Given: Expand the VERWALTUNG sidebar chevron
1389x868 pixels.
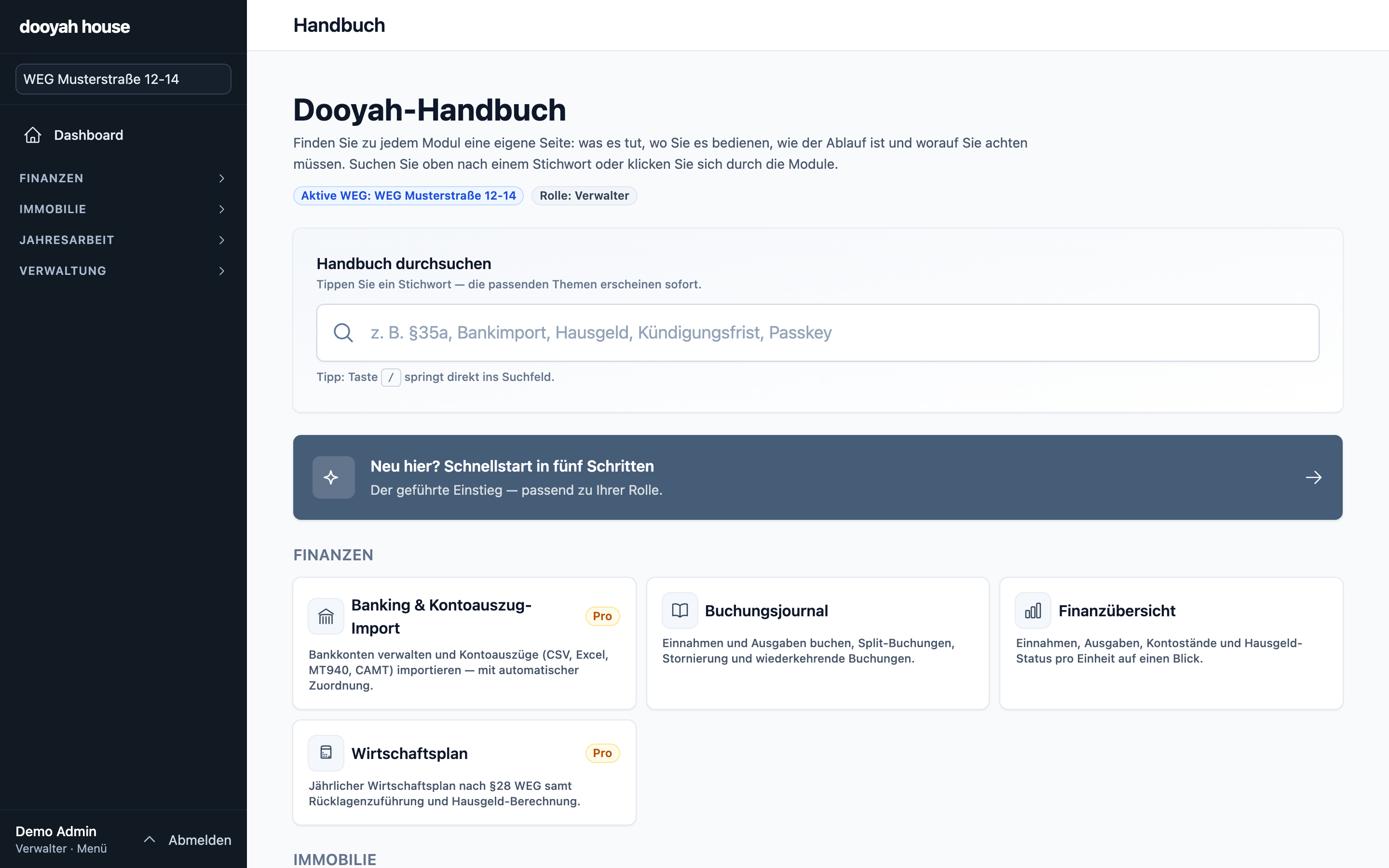Looking at the screenshot, I should [x=221, y=271].
